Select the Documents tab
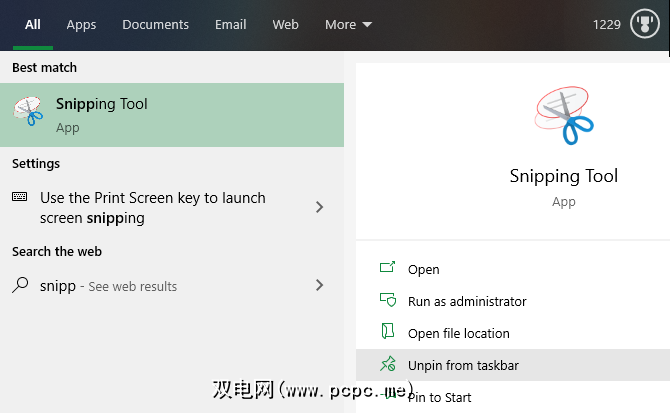 (x=156, y=25)
